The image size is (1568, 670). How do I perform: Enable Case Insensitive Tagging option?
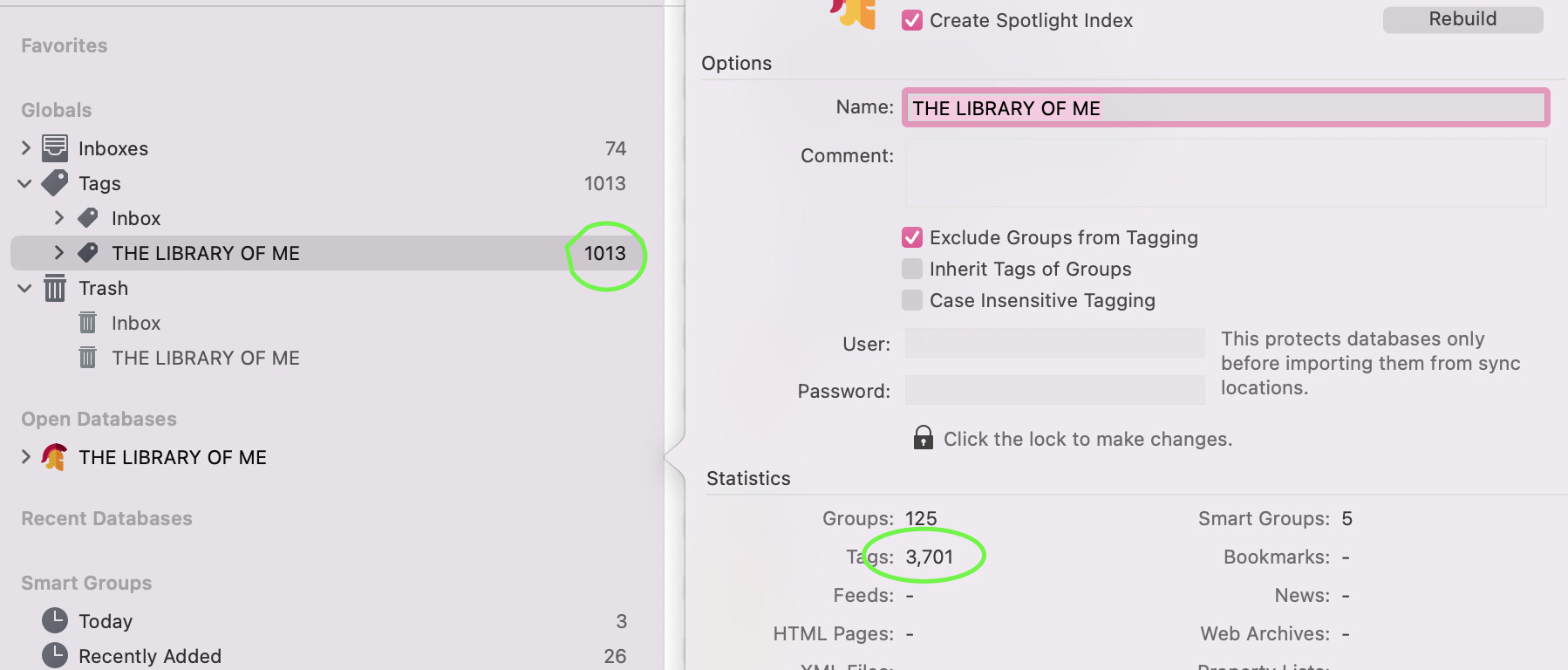[x=912, y=300]
